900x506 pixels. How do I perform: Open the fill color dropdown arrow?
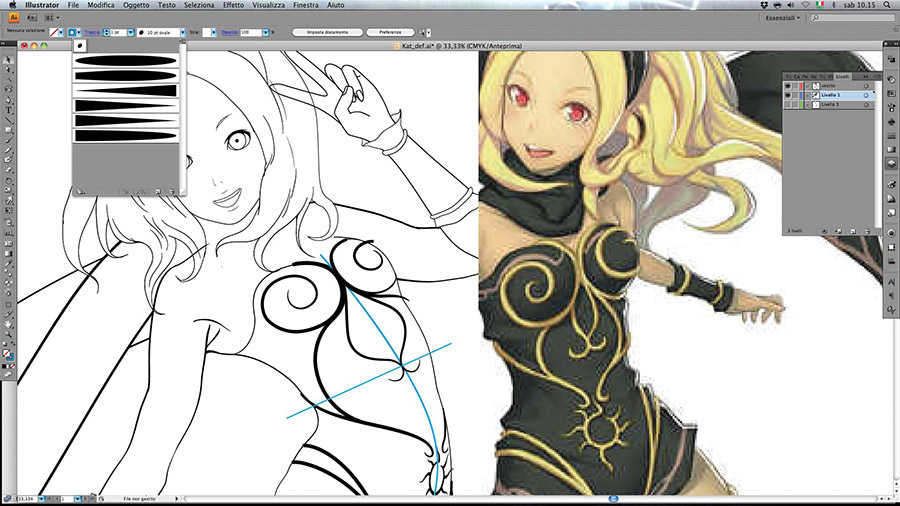61,32
